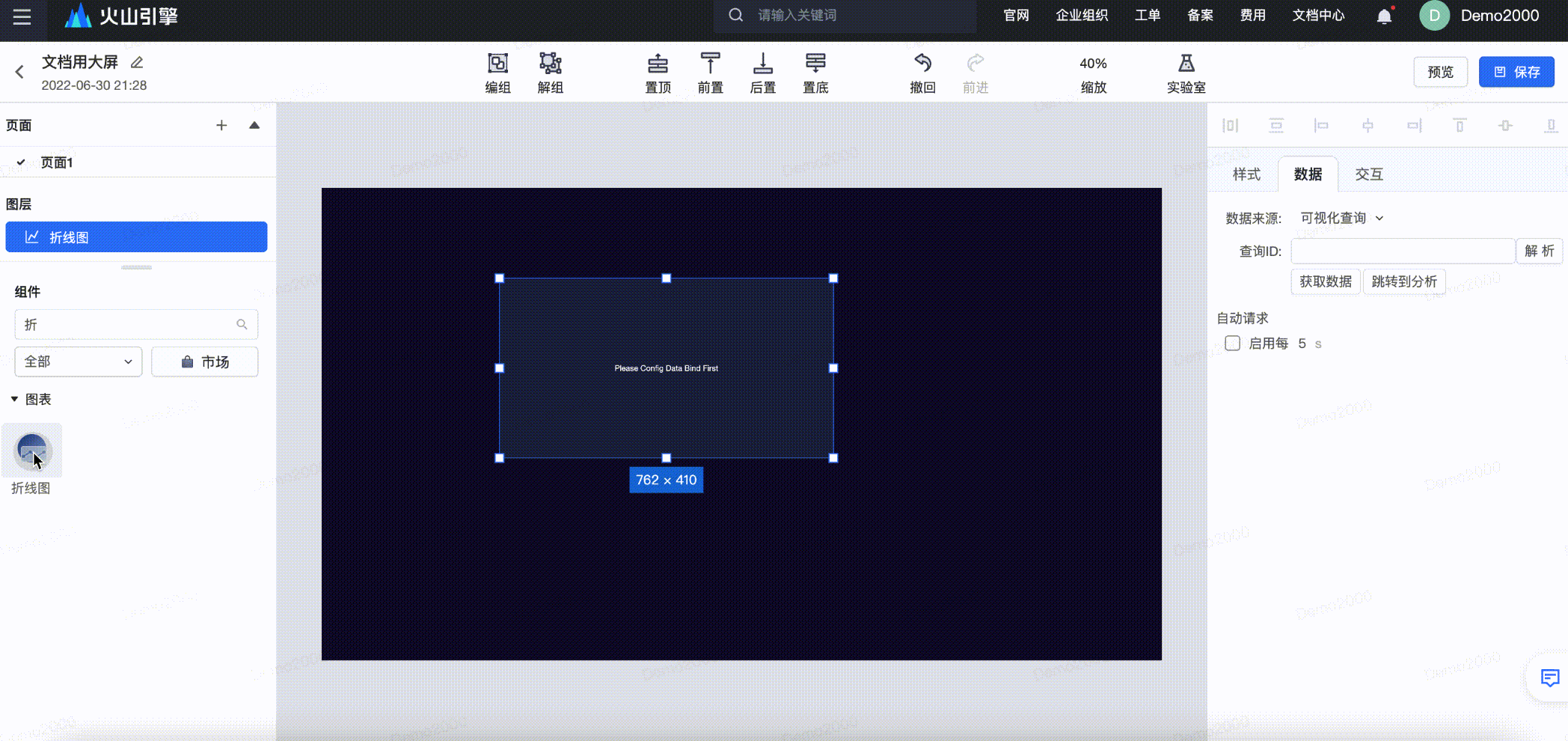Click the 置顶 bring-to-top tool
This screenshot has width=1568, height=741.
tap(658, 73)
